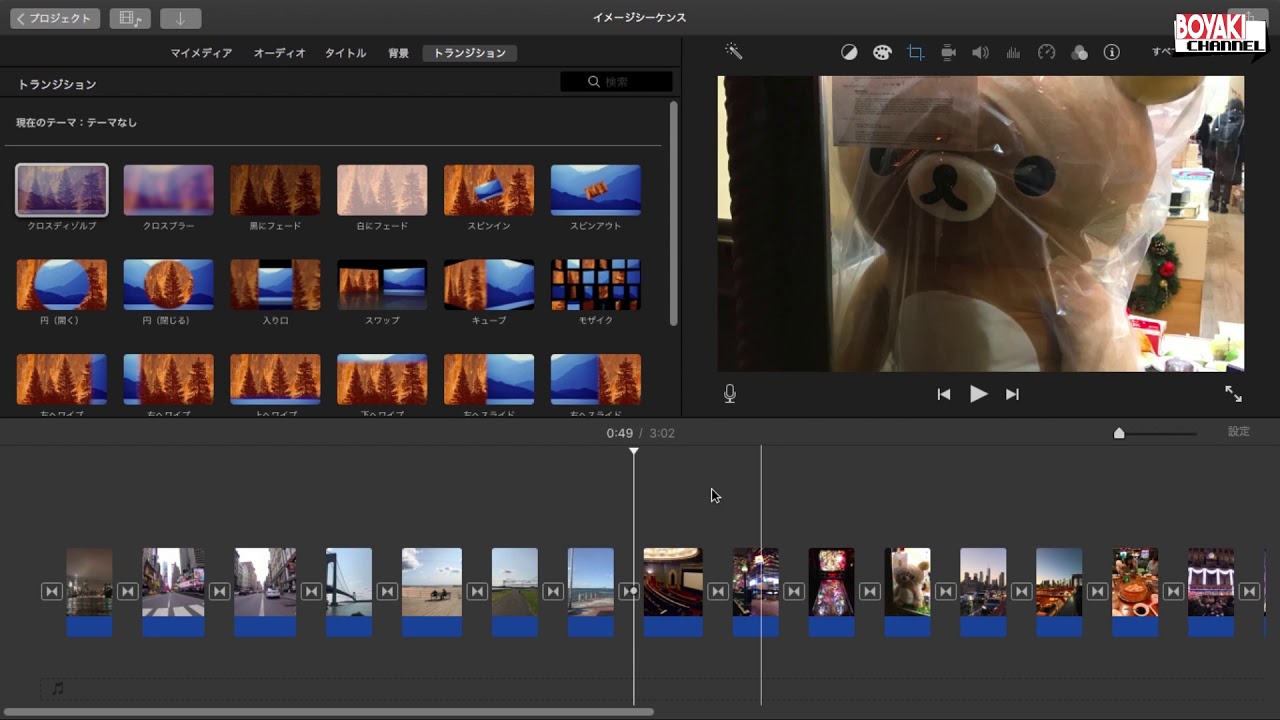Open clip filter and audio effects icon
This screenshot has width=1280, height=720.
pyautogui.click(x=1079, y=53)
